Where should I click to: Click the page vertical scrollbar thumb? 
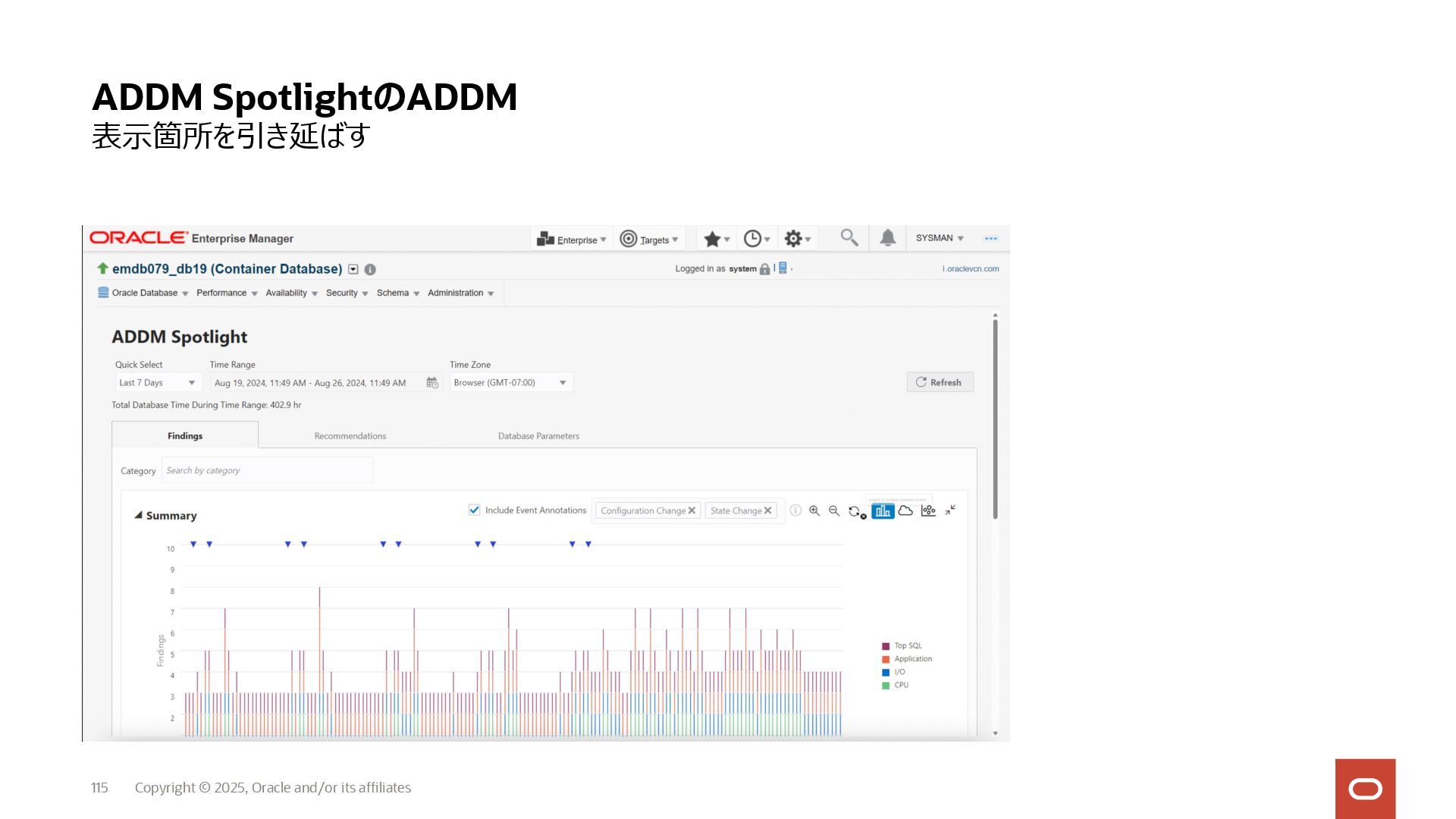(995, 419)
